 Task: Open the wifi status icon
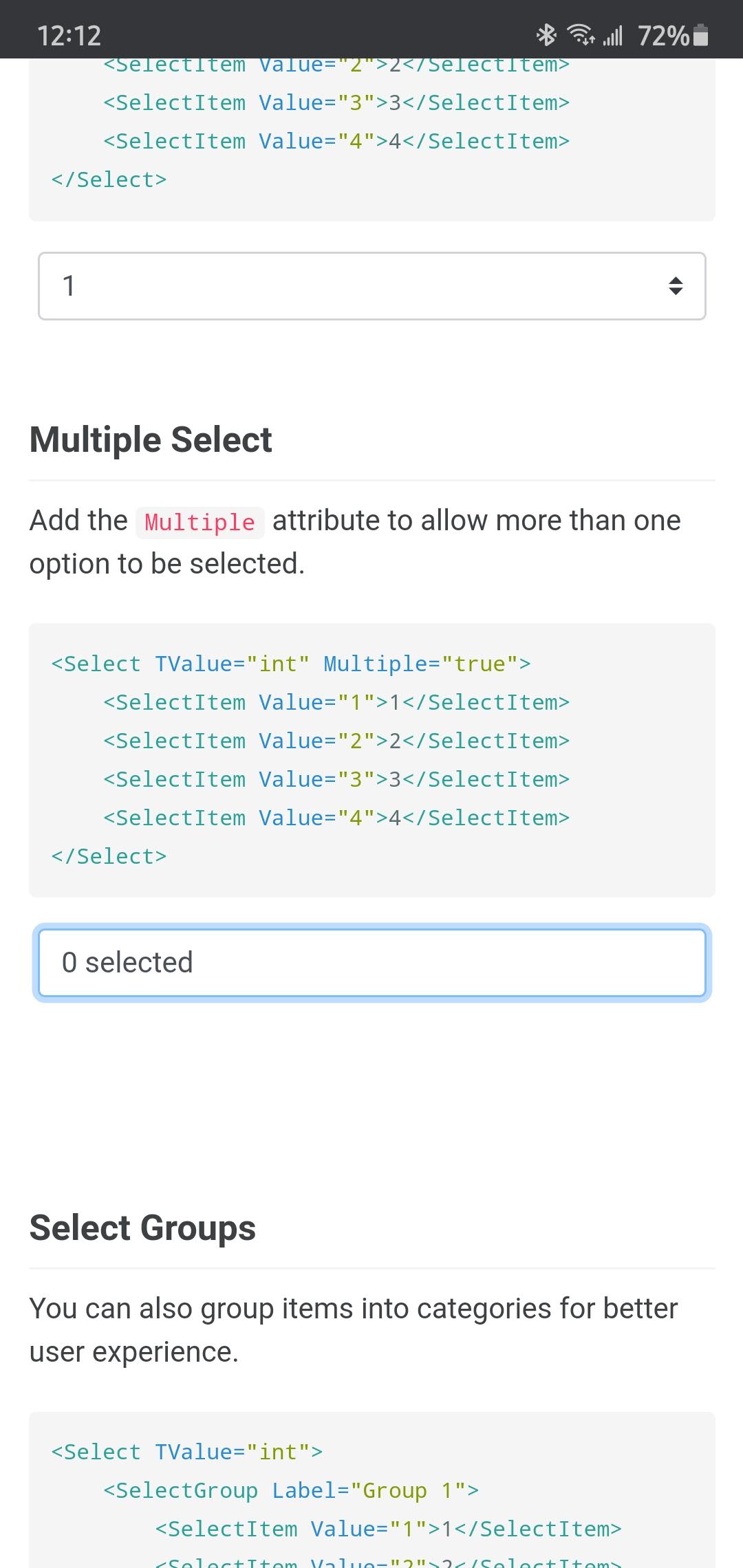click(x=579, y=34)
